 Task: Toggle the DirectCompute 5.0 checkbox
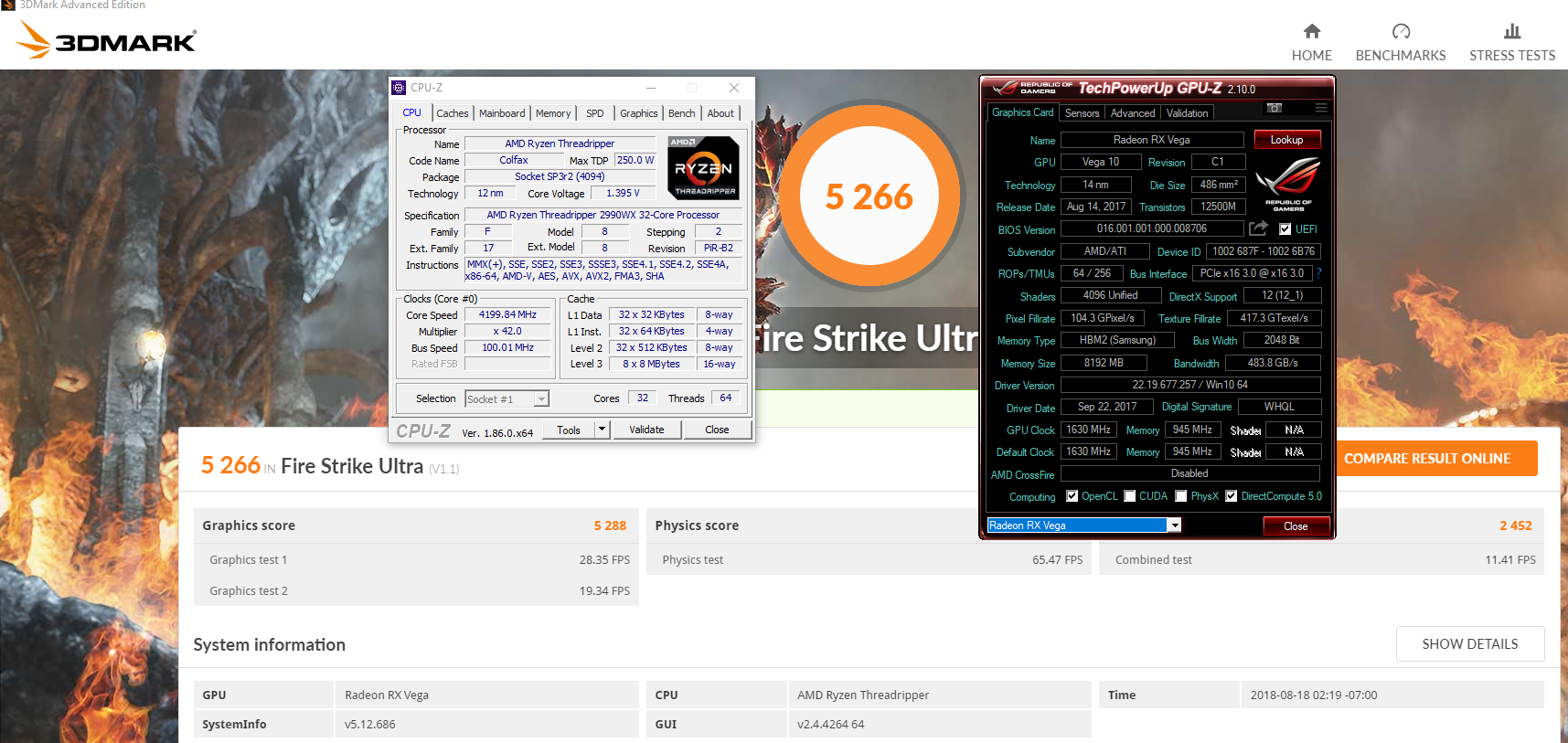(x=1232, y=496)
